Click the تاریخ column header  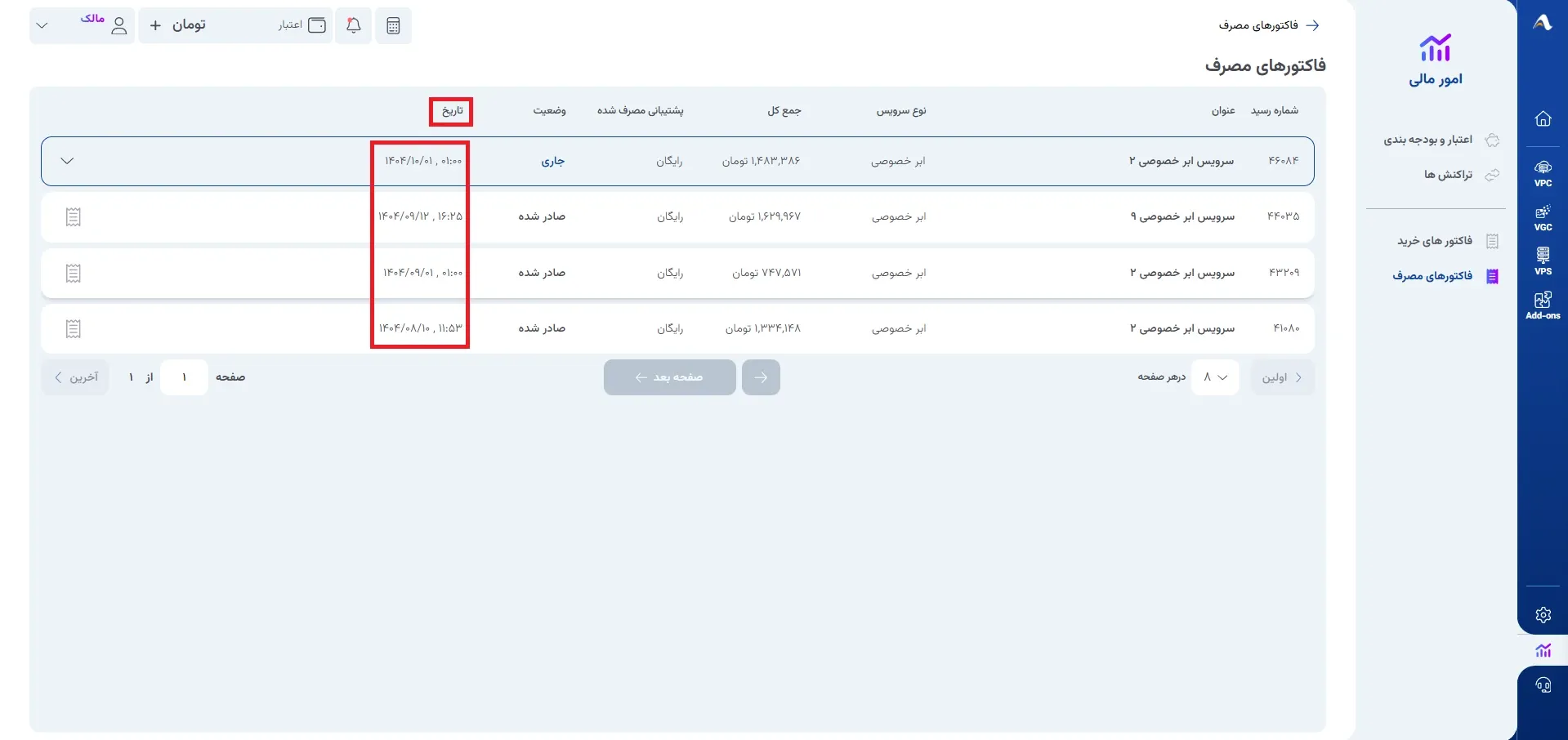coord(452,111)
